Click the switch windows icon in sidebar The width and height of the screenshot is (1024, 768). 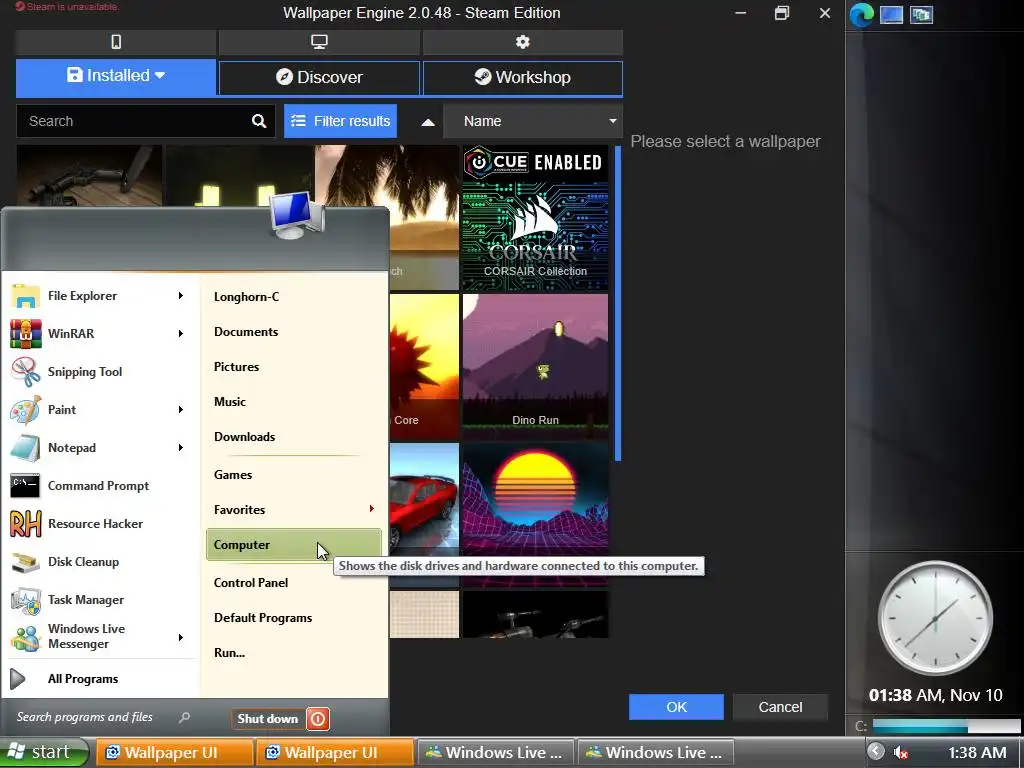click(921, 14)
